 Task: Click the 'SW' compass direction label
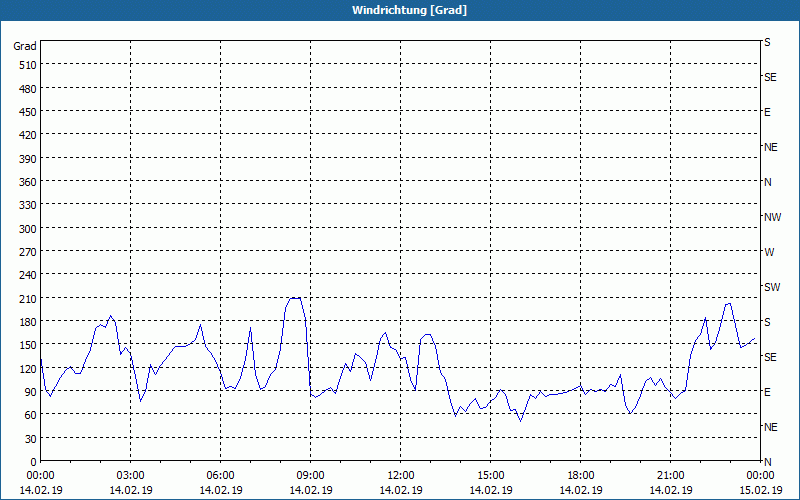pyautogui.click(x=772, y=287)
